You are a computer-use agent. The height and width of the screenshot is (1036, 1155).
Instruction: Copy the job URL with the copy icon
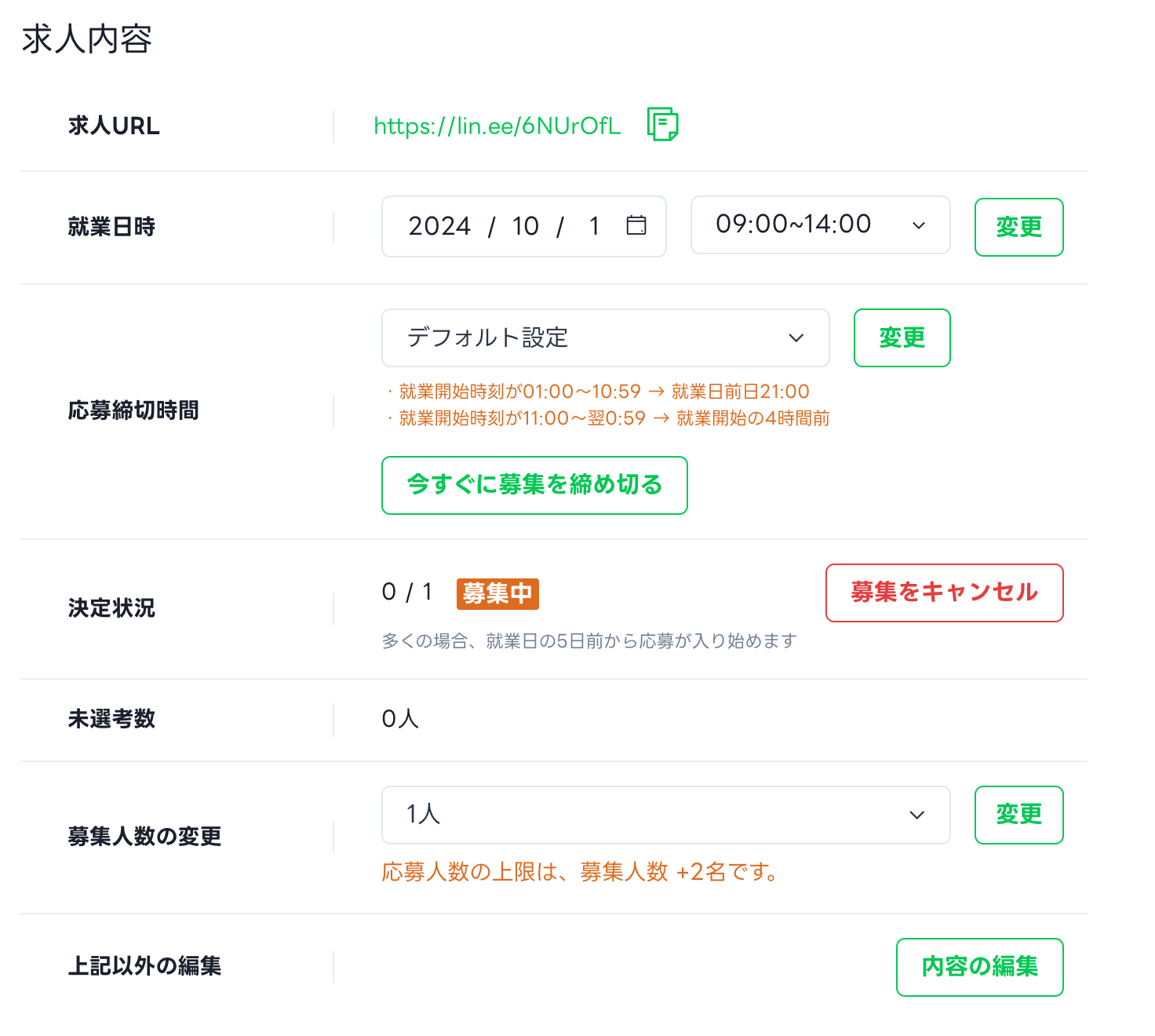(662, 125)
